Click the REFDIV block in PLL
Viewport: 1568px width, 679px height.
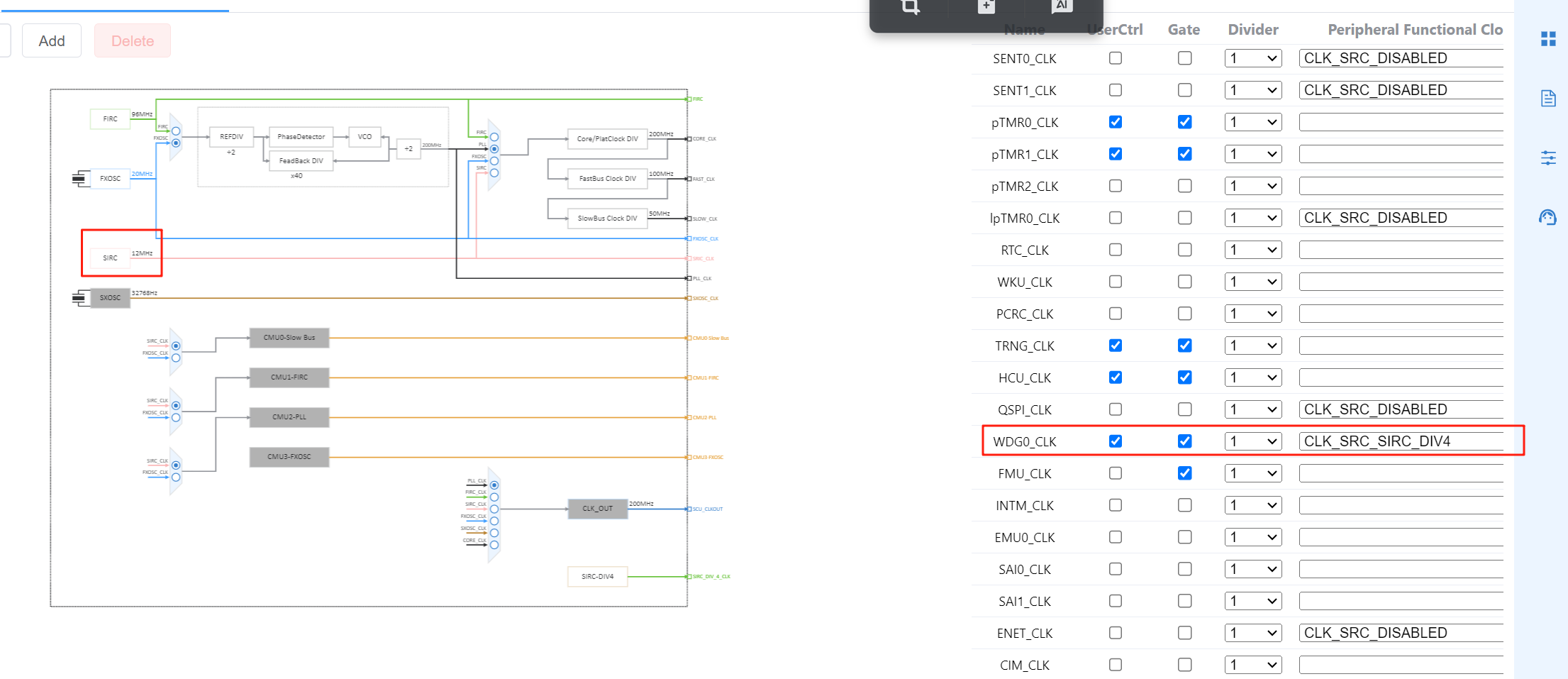pos(231,137)
